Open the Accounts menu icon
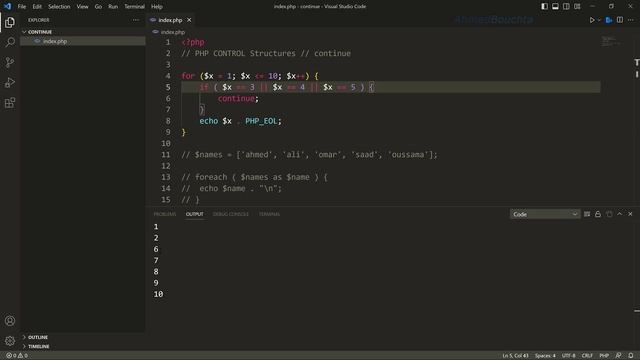Image resolution: width=640 pixels, height=360 pixels. 10,321
